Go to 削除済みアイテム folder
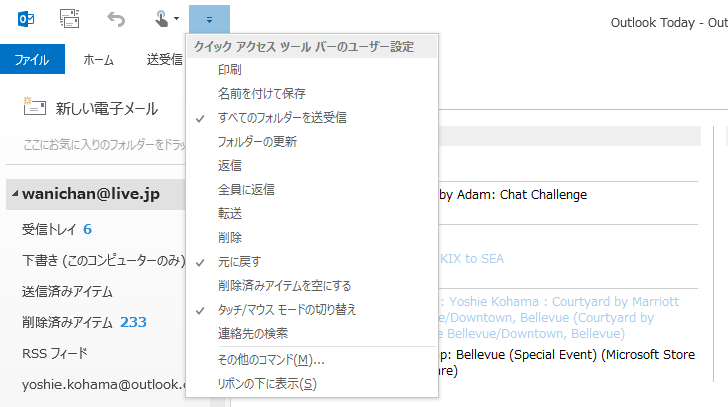The height and width of the screenshot is (407, 728). (x=67, y=322)
